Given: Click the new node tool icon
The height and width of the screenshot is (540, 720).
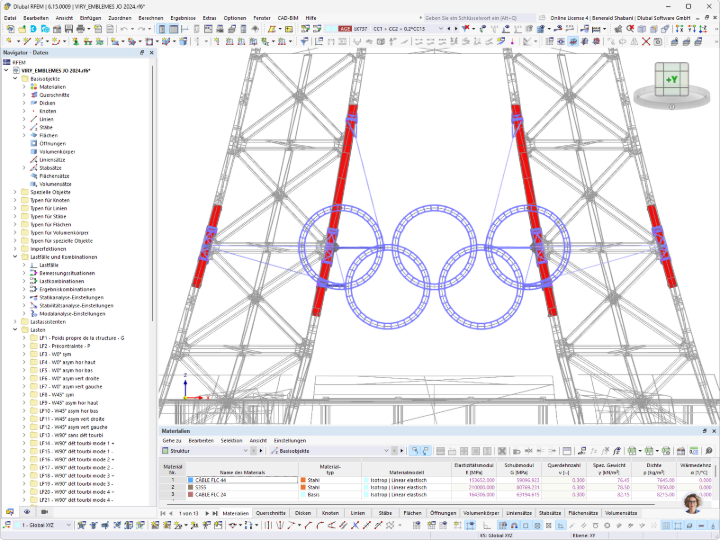Looking at the screenshot, I should pos(8,41).
